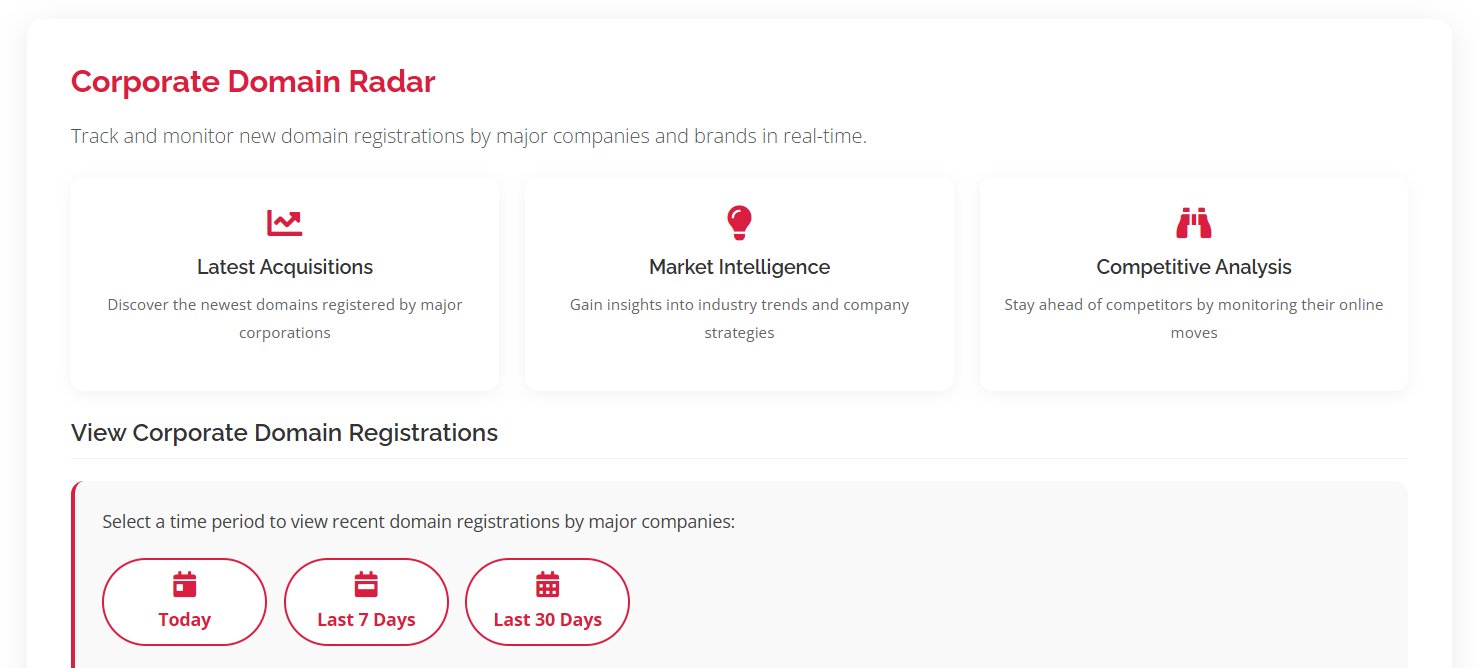The image size is (1477, 668).
Task: Click the Corporate Domain Radar title
Action: (x=253, y=82)
